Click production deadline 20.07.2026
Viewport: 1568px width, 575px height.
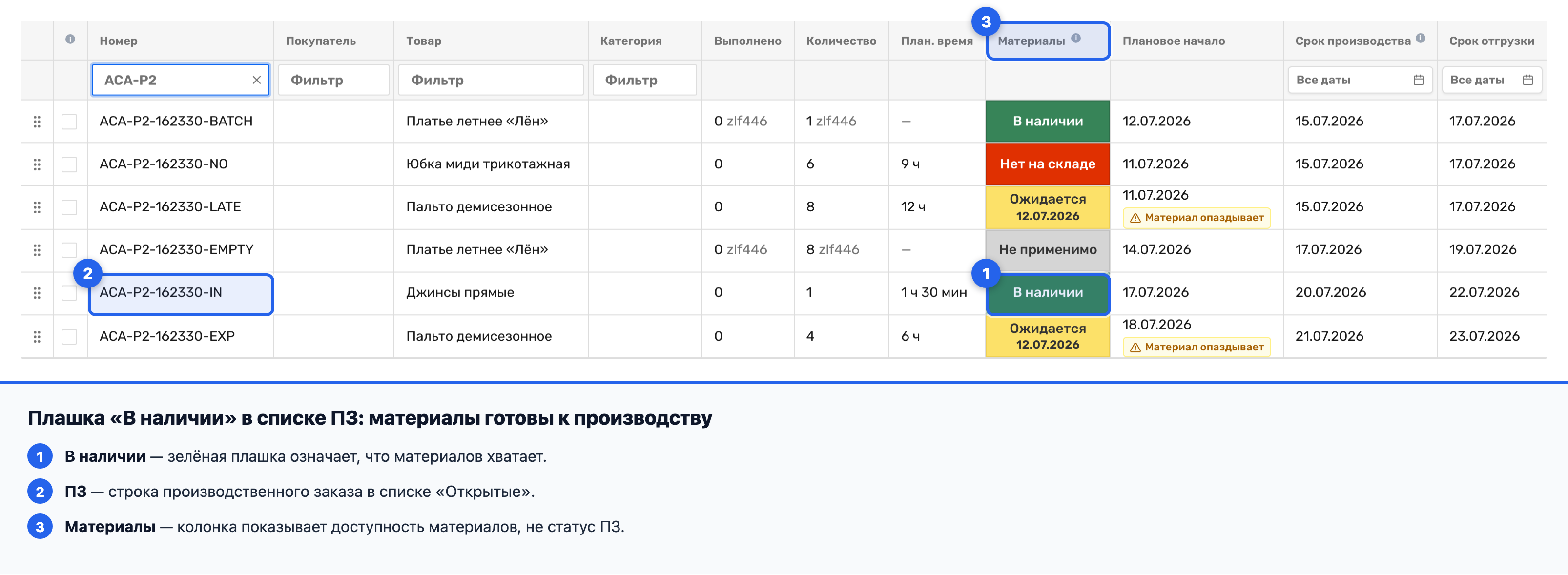1331,293
